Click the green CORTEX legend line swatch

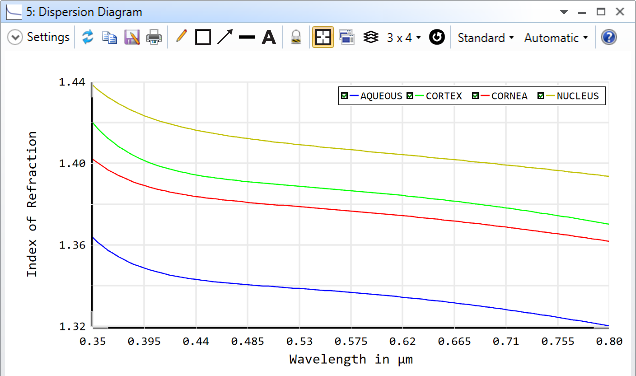[x=419, y=96]
